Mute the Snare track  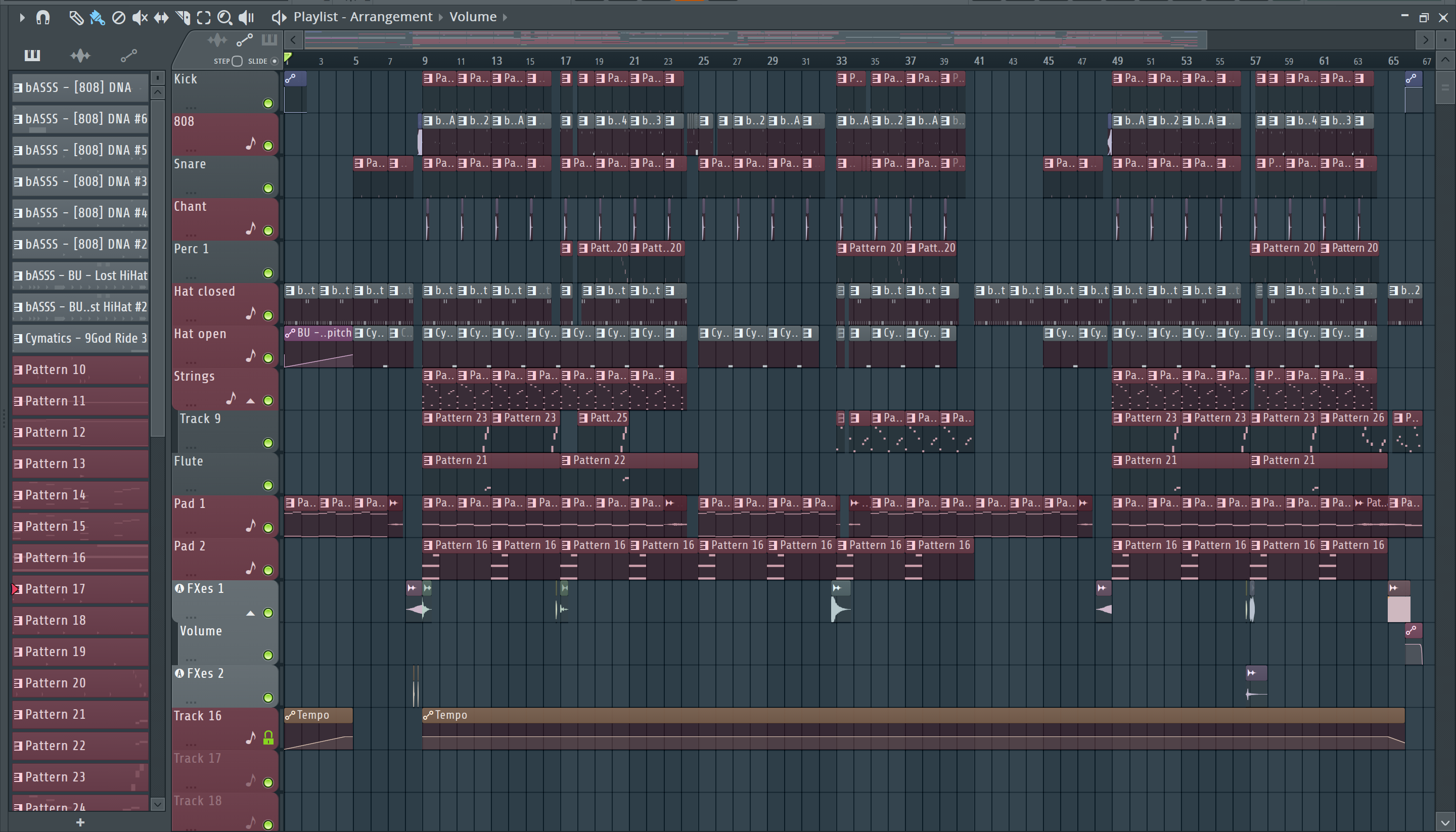point(268,188)
